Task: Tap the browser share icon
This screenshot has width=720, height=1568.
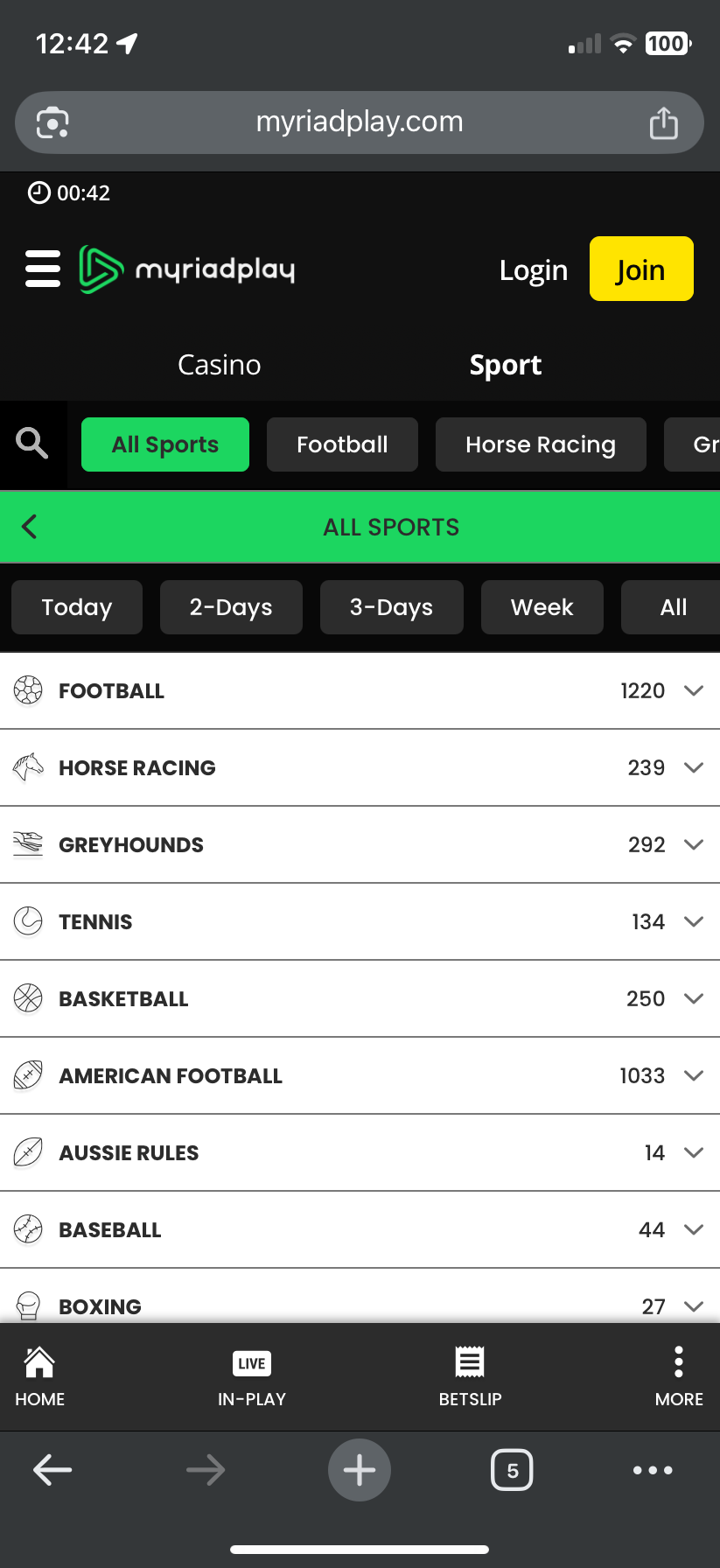Action: 664,123
